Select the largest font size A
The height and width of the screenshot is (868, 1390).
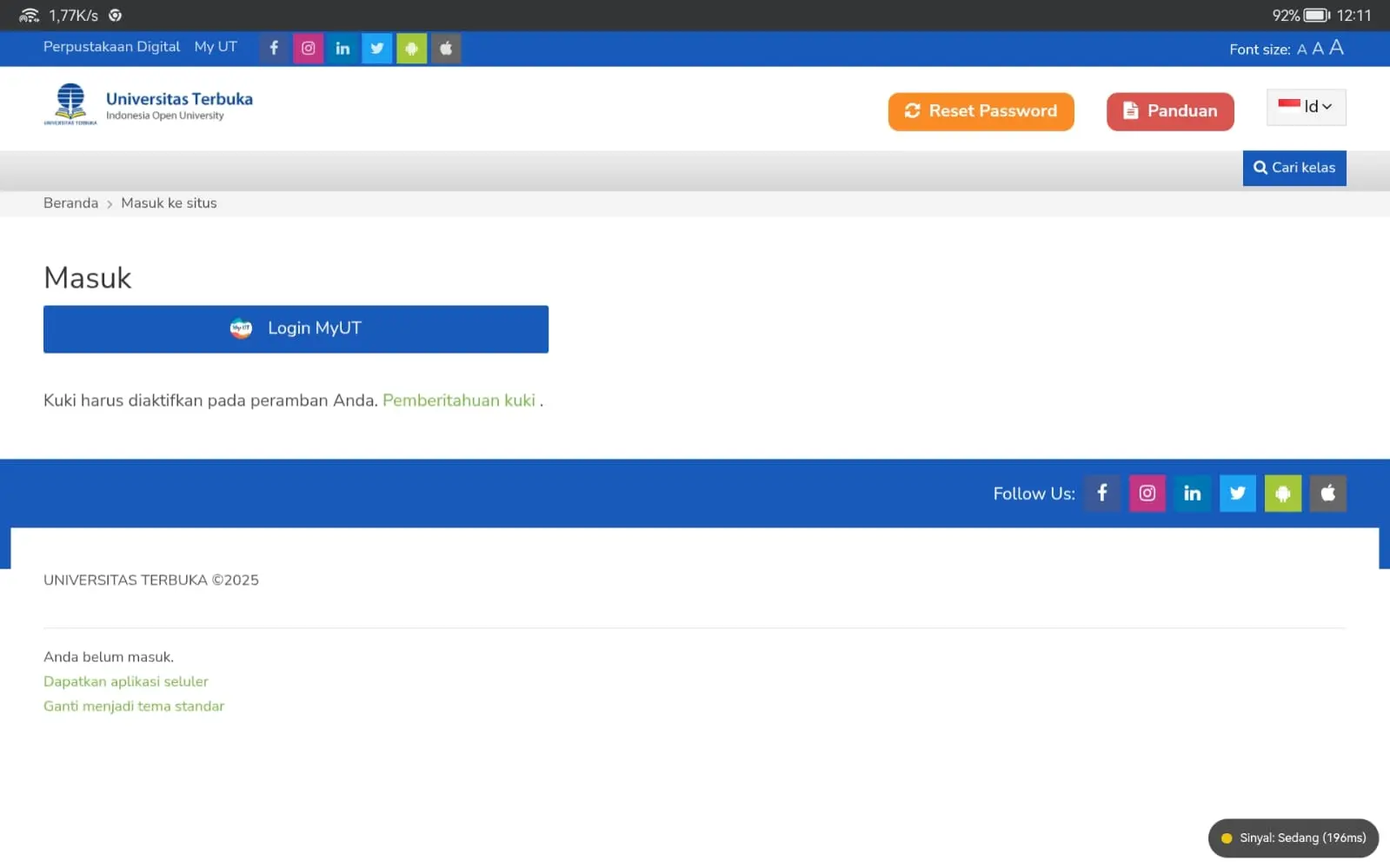tap(1336, 48)
